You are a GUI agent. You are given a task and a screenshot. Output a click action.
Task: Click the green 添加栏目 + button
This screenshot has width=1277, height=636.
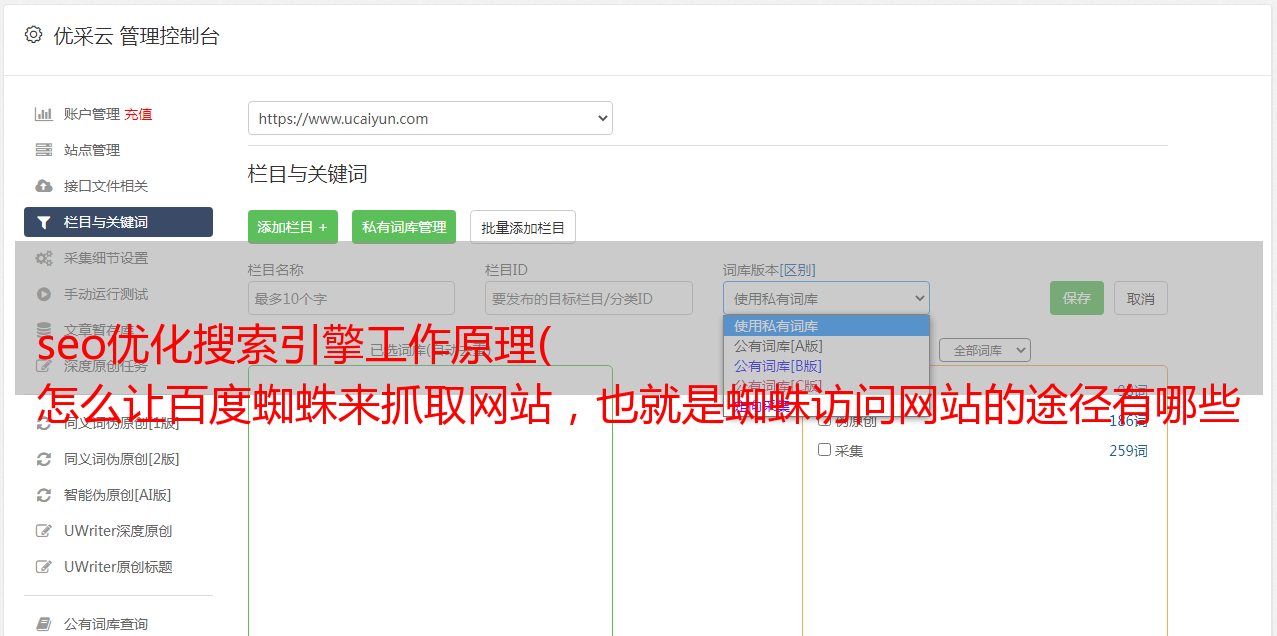tap(293, 227)
